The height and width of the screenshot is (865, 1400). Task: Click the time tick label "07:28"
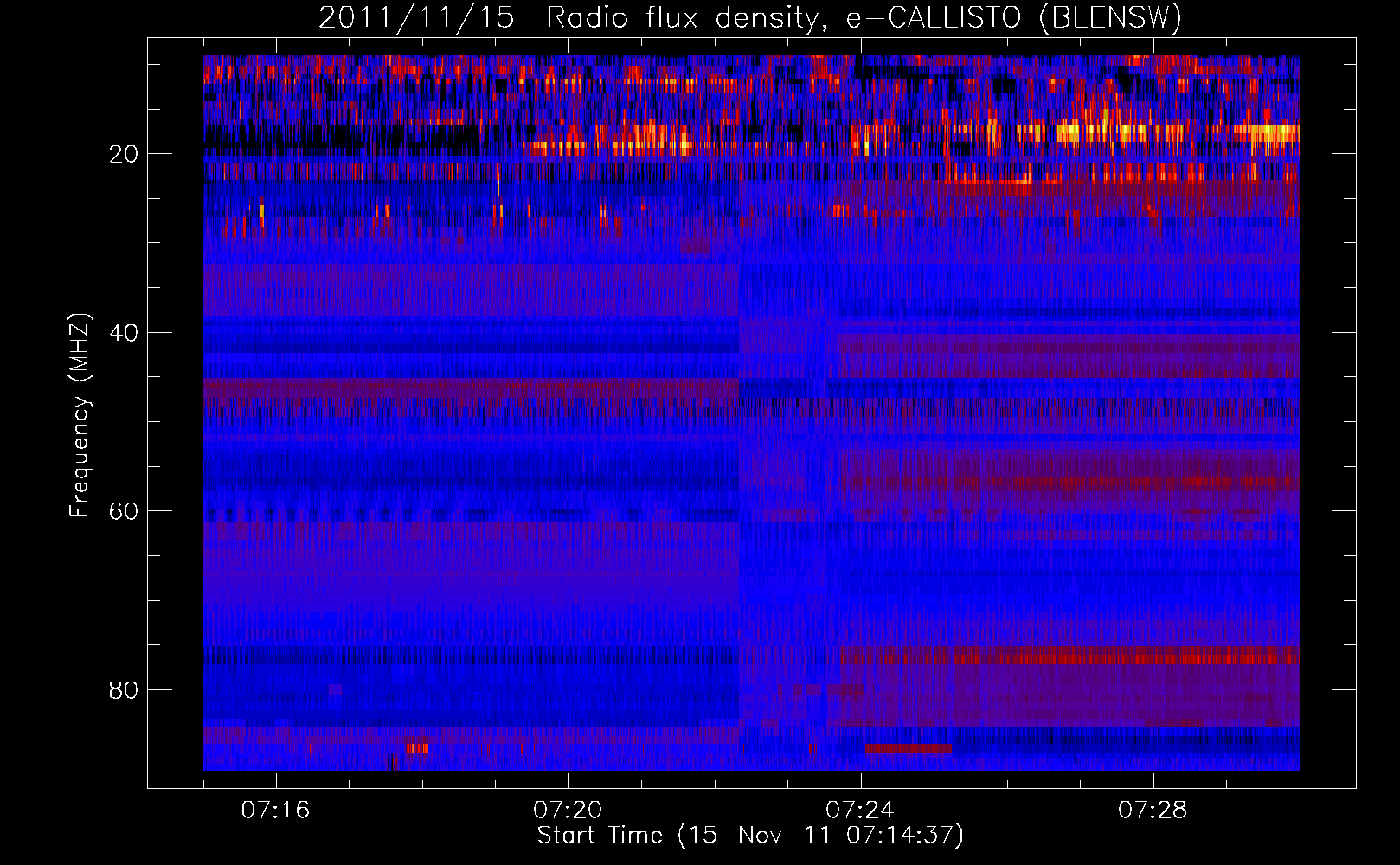pos(1153,811)
